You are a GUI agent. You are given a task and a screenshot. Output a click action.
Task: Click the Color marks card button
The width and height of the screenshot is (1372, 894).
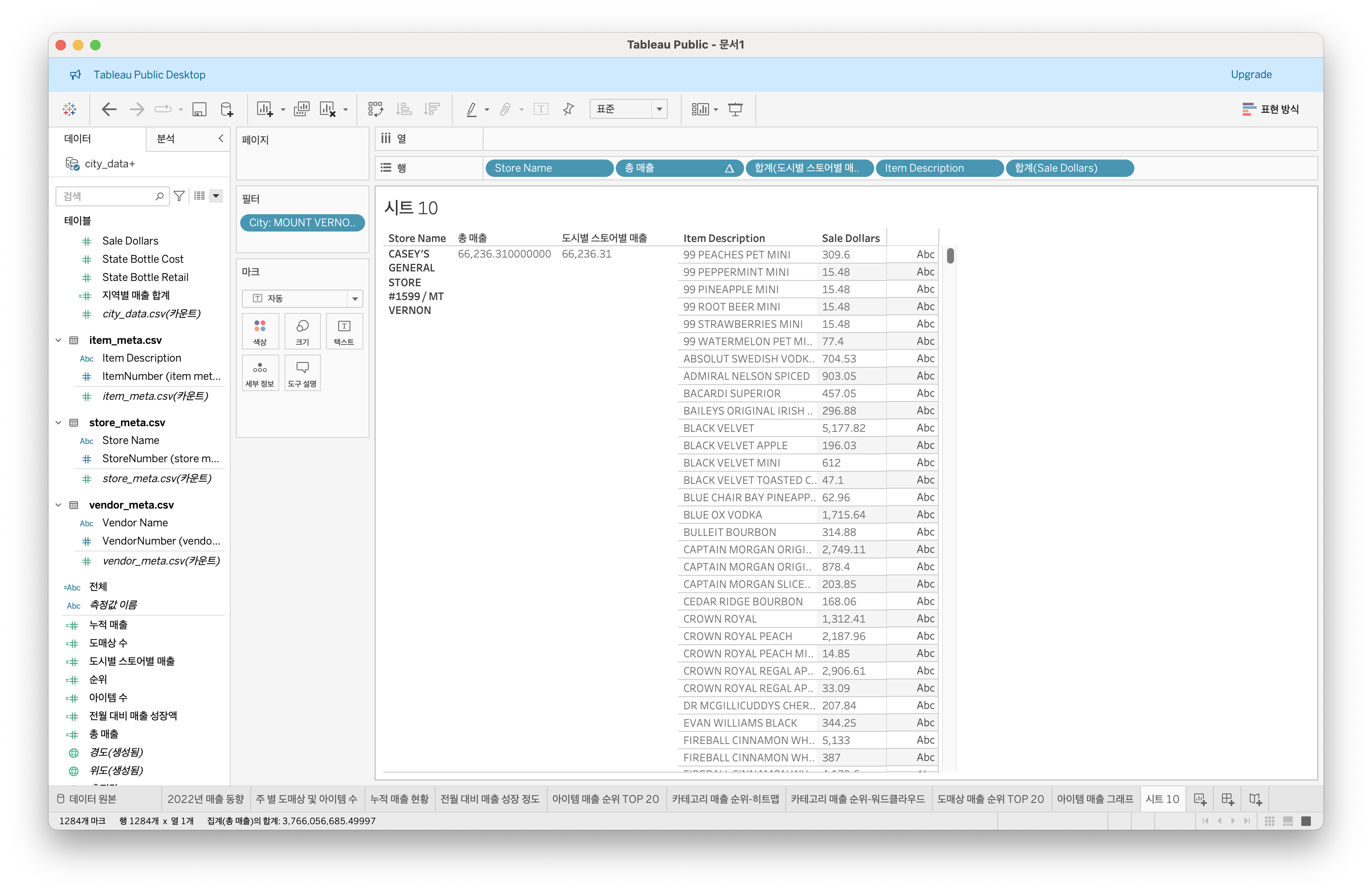260,331
